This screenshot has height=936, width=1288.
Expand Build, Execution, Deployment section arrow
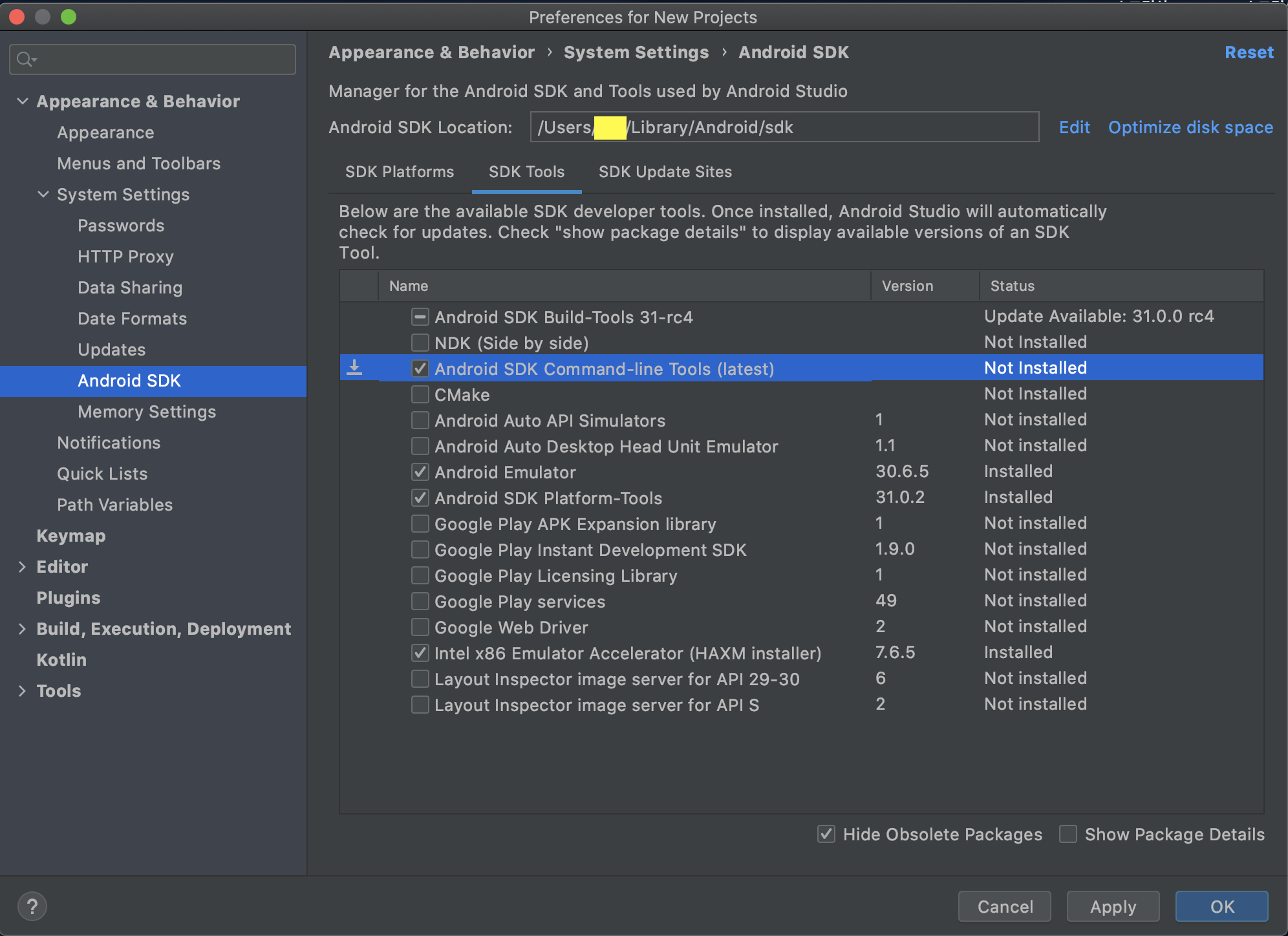click(23, 629)
